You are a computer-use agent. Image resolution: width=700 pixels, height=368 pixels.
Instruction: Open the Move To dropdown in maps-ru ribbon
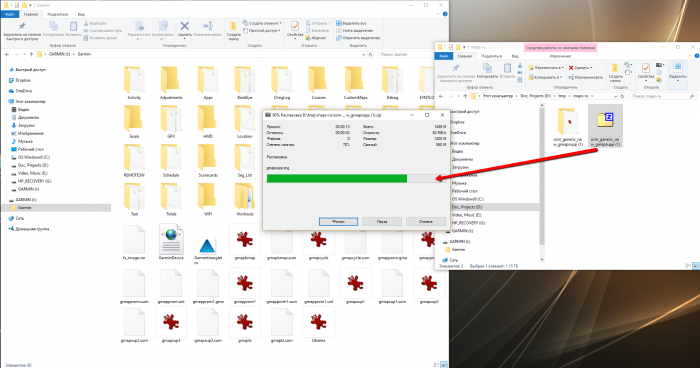(546, 68)
